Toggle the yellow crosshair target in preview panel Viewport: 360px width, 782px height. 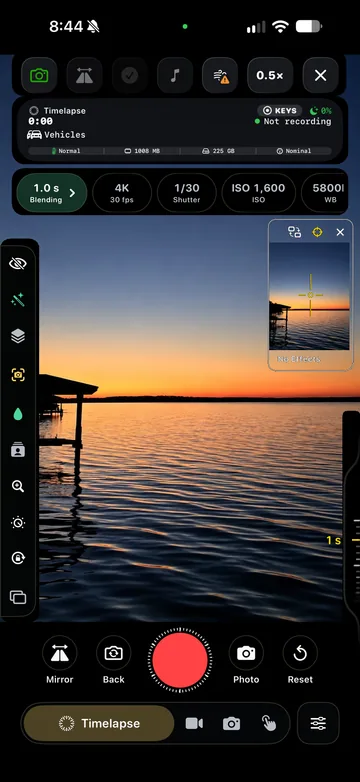coord(317,232)
